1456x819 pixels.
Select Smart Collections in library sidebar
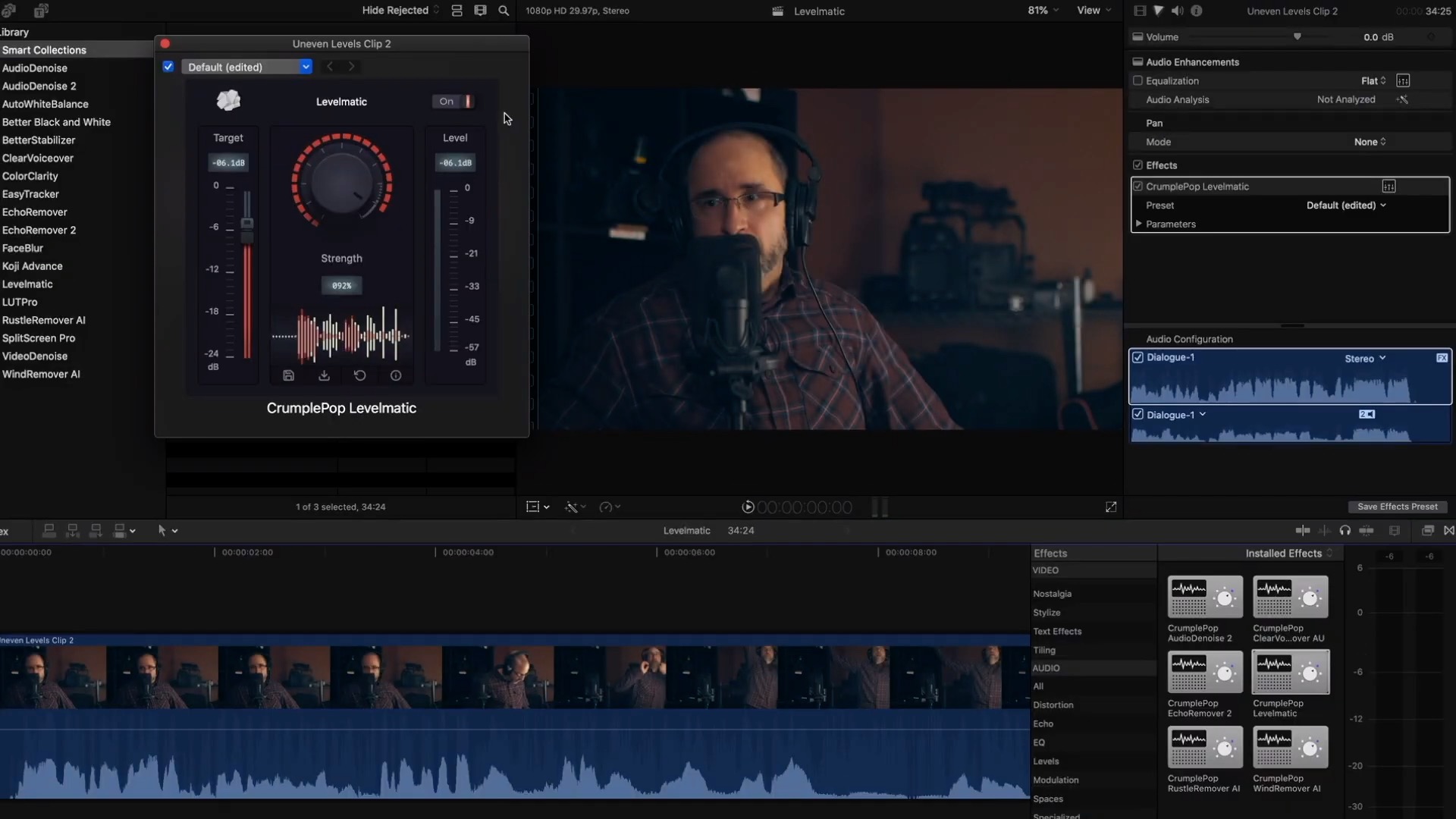tap(44, 50)
